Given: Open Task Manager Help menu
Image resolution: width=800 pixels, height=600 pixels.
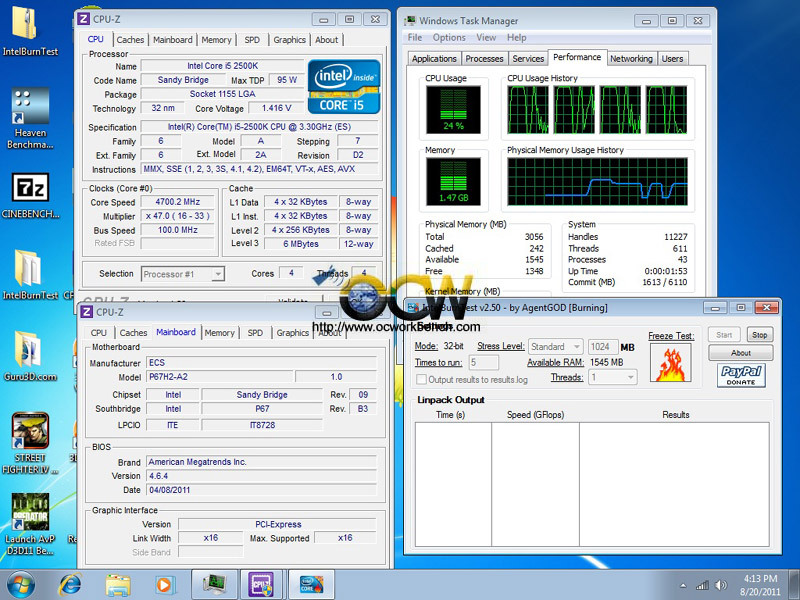Looking at the screenshot, I should [x=516, y=37].
